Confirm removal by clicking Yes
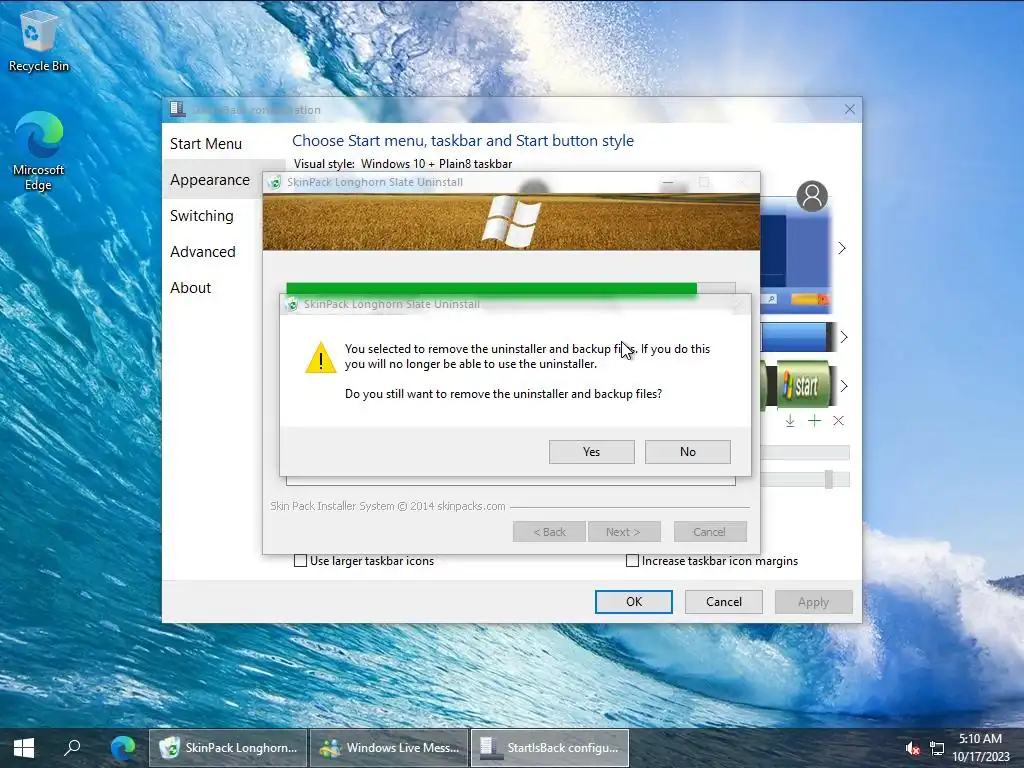 [592, 452]
